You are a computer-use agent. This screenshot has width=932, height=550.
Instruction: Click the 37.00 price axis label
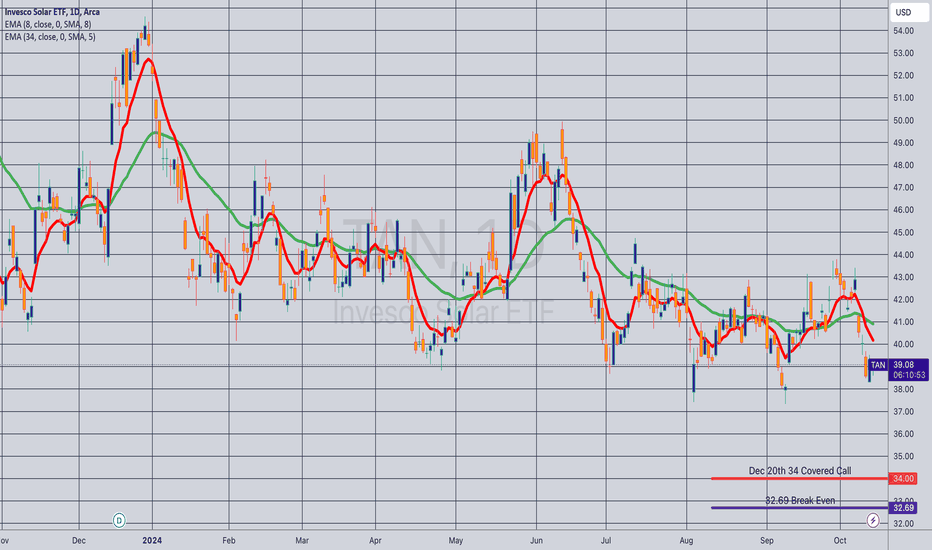(x=903, y=411)
